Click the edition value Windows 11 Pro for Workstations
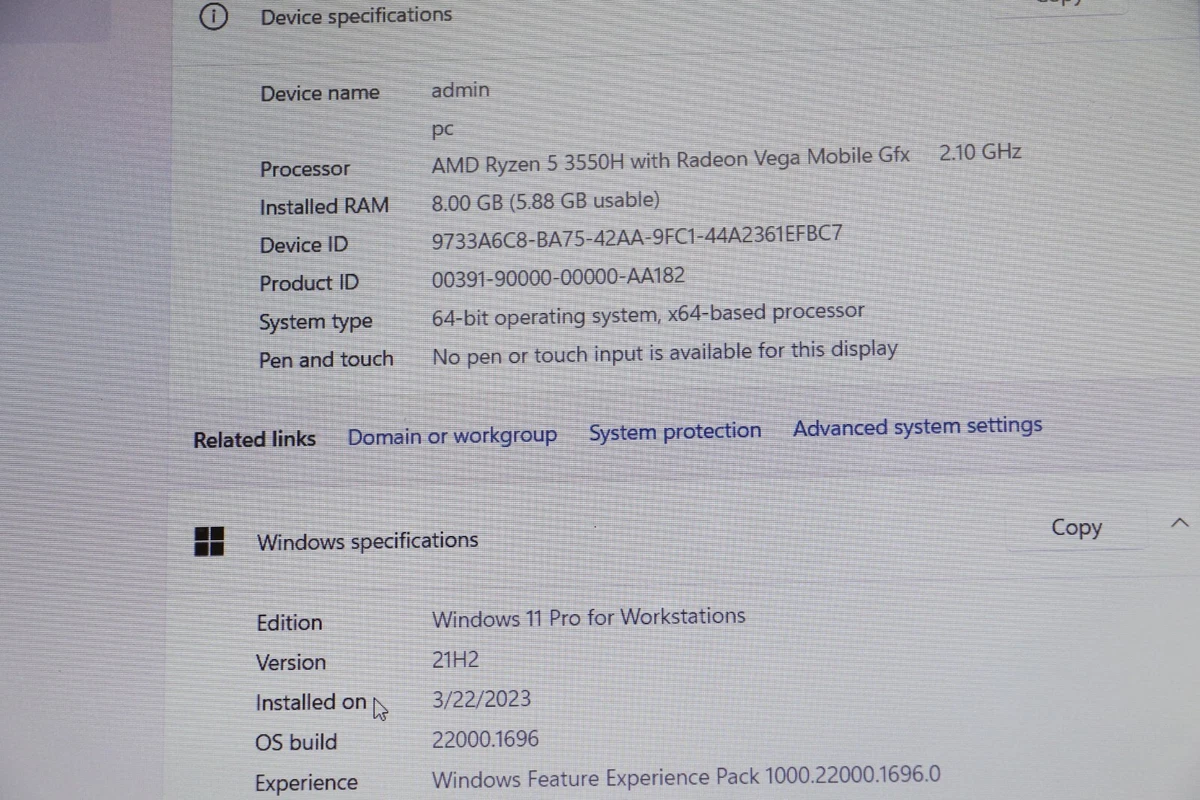 (x=588, y=617)
